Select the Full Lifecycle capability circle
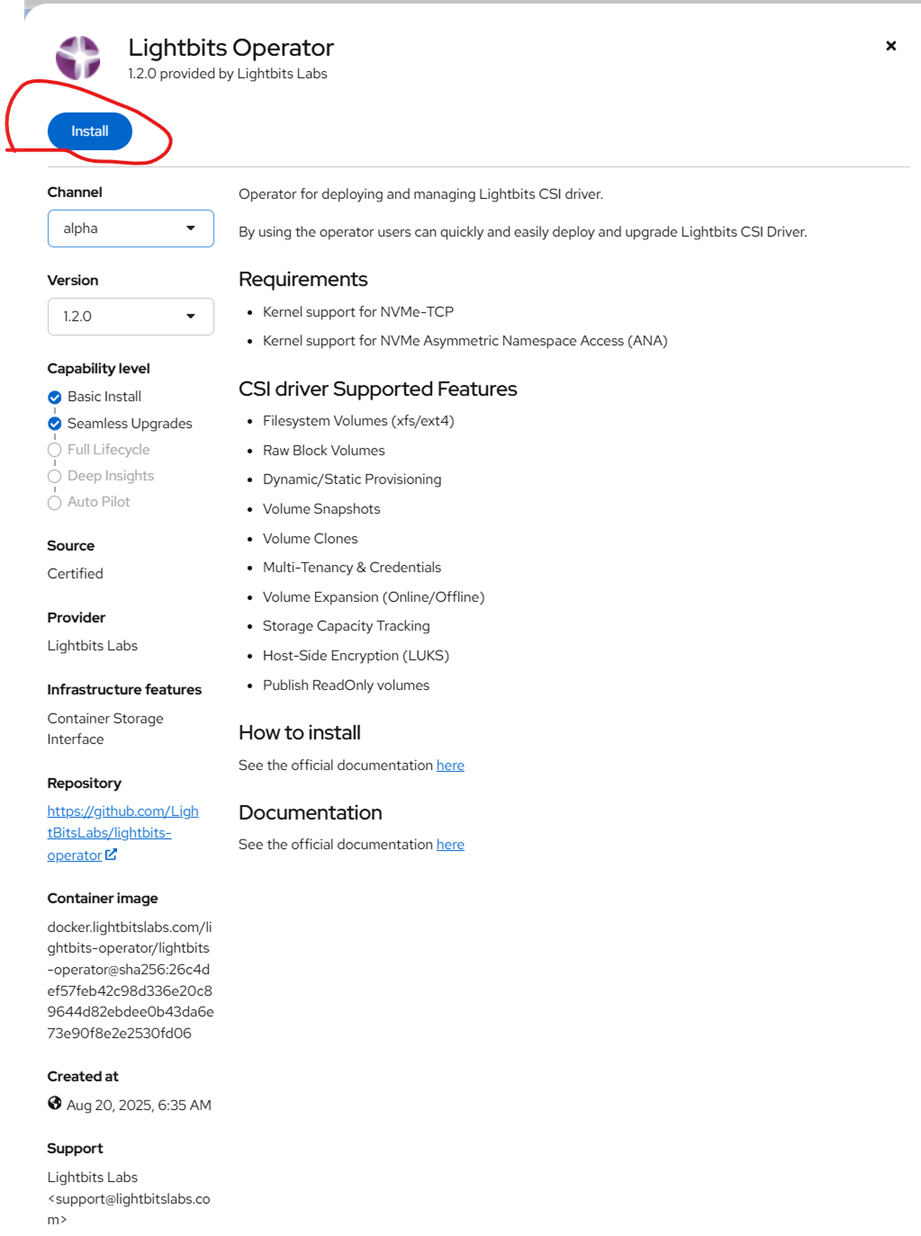The width and height of the screenshot is (921, 1236). pyautogui.click(x=55, y=450)
